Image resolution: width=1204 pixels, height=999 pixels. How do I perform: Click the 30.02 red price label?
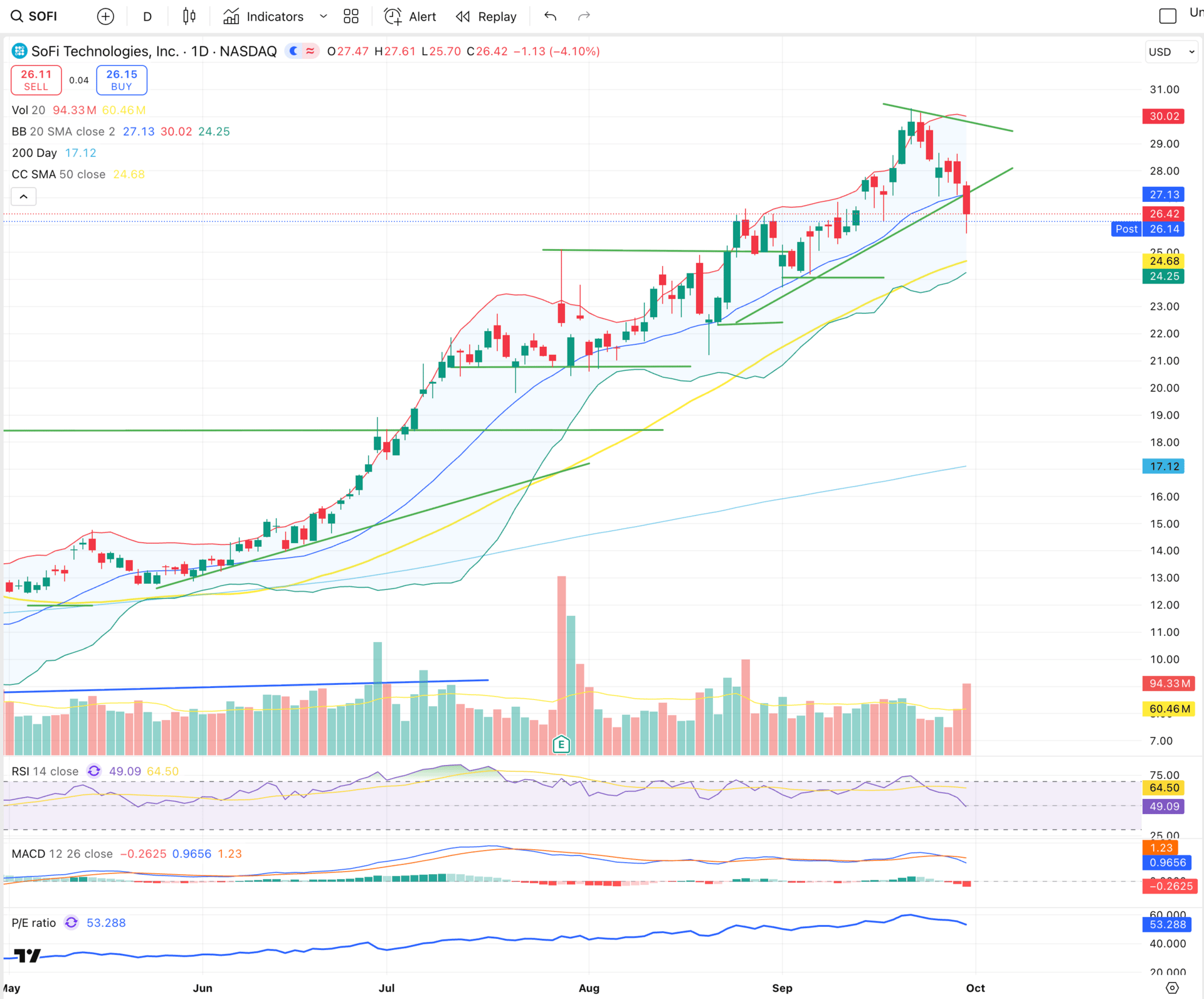click(x=1163, y=116)
